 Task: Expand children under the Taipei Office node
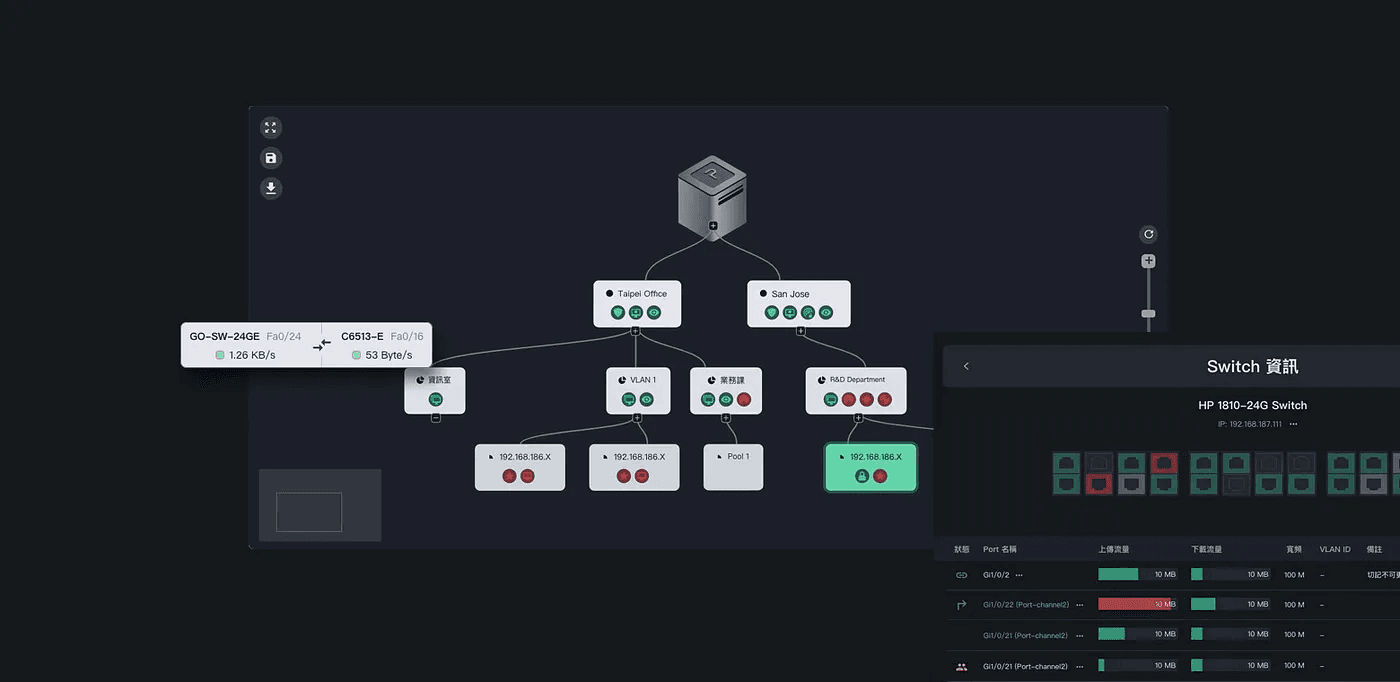[635, 331]
